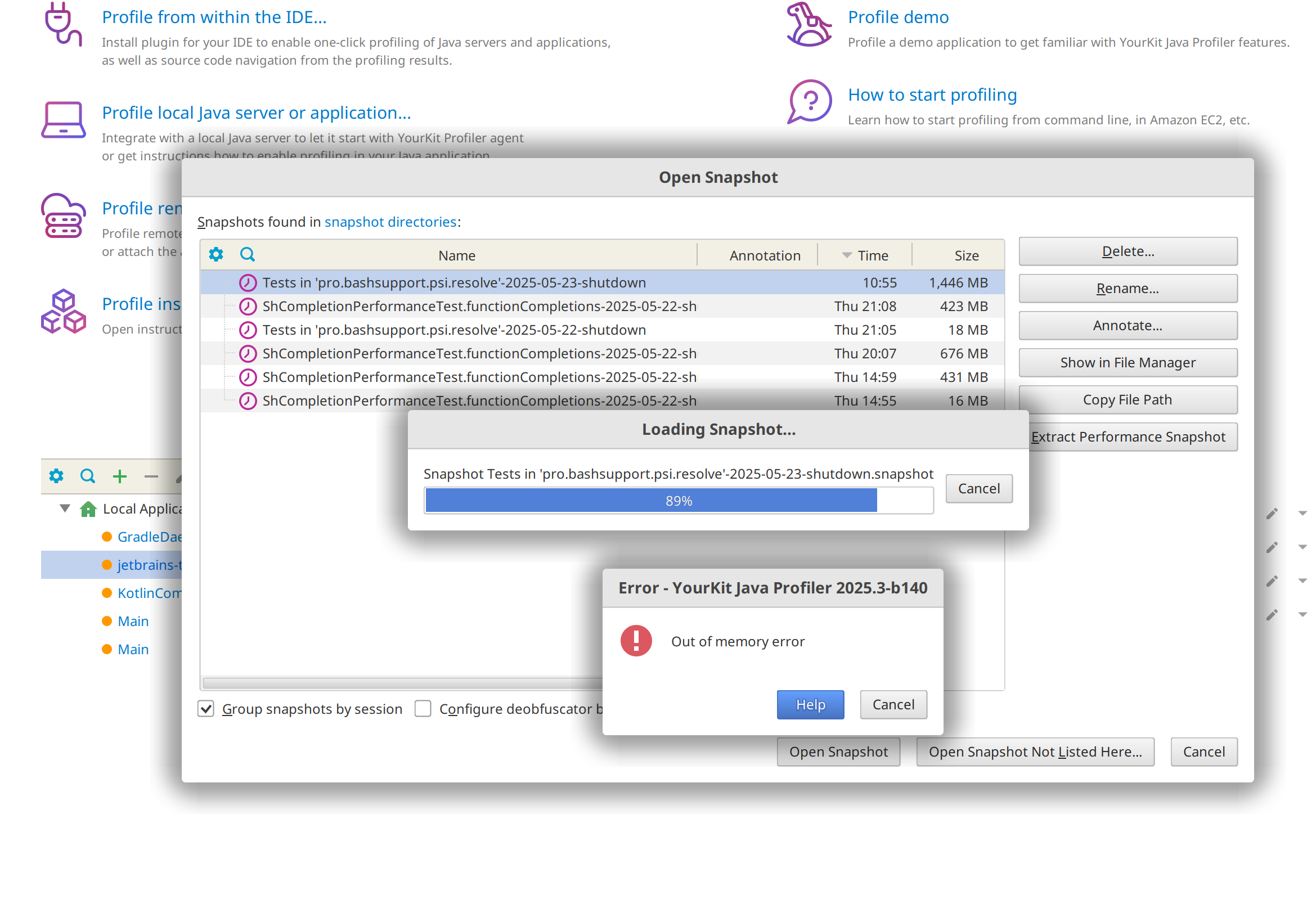Select the jetbrains application entry
Screen dimensions: 1316x918
coord(111,565)
